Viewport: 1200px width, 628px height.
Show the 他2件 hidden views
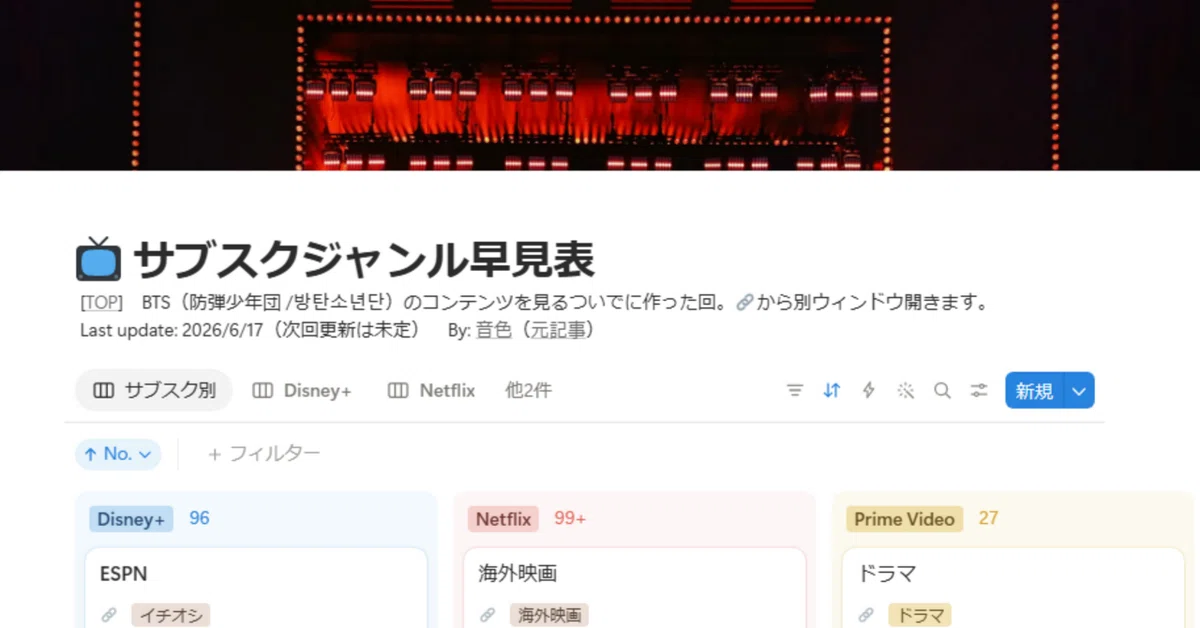click(528, 391)
